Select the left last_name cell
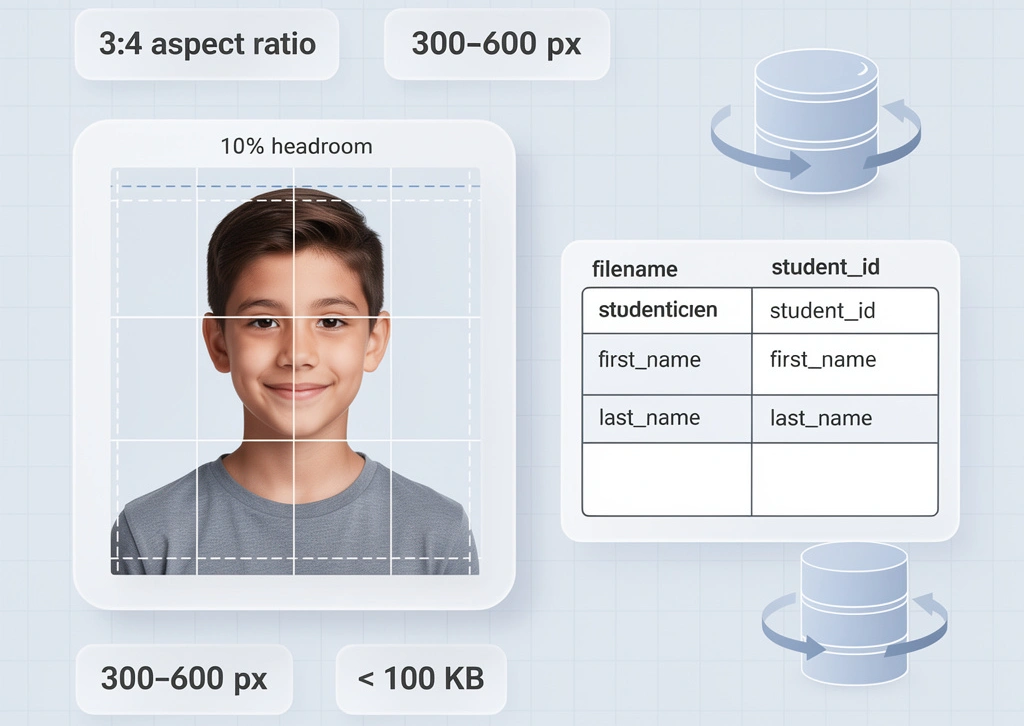1024x726 pixels. click(x=667, y=418)
